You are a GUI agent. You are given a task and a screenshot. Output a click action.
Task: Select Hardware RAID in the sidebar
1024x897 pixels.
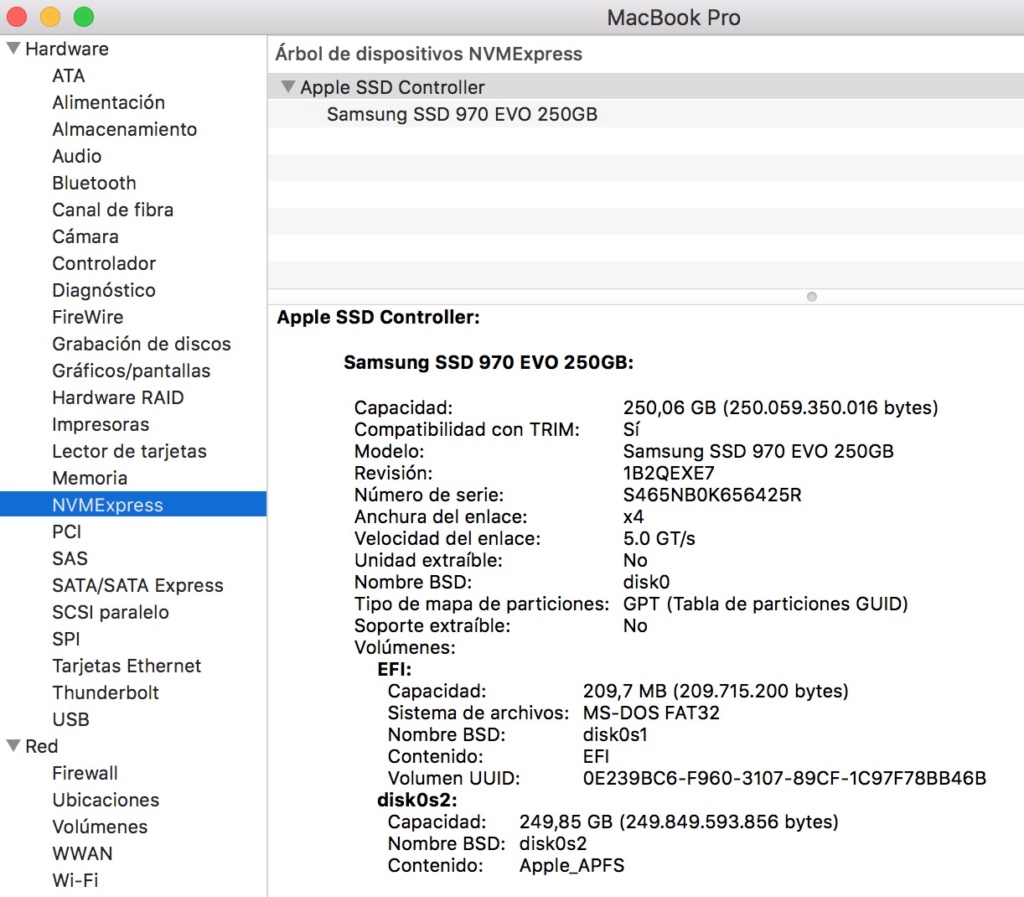118,397
